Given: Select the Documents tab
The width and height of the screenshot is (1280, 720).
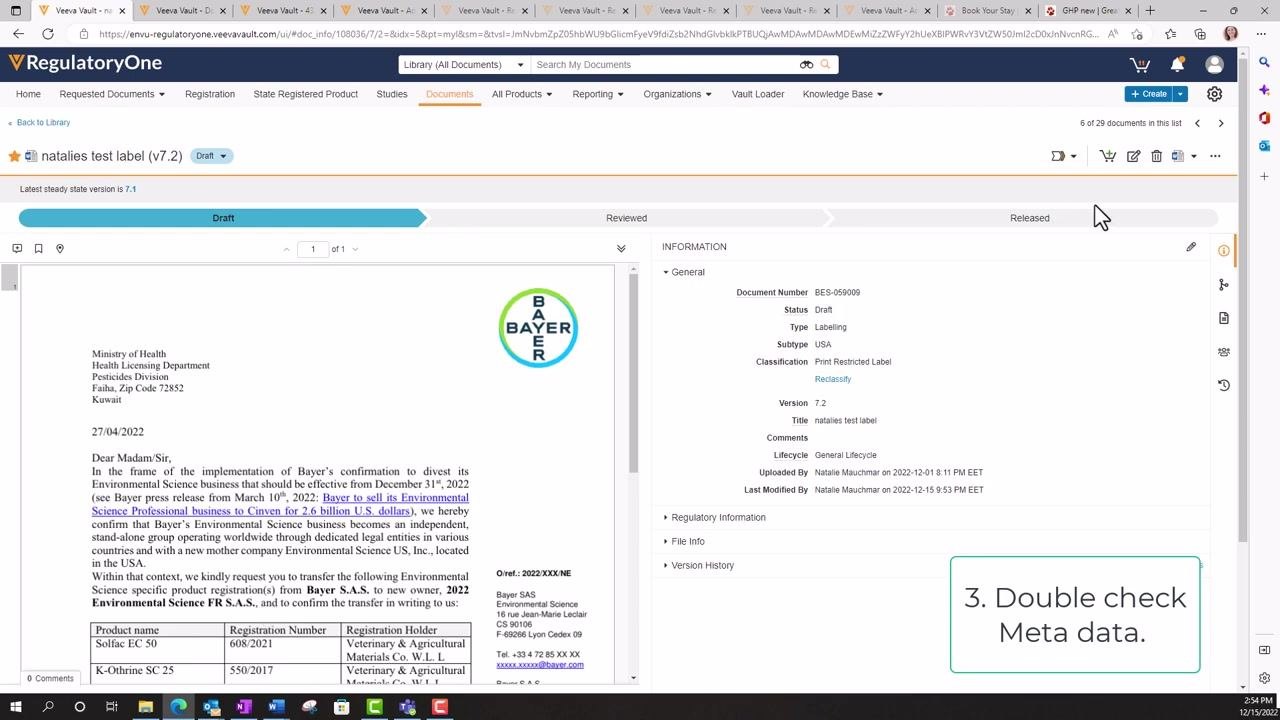Looking at the screenshot, I should (x=449, y=94).
